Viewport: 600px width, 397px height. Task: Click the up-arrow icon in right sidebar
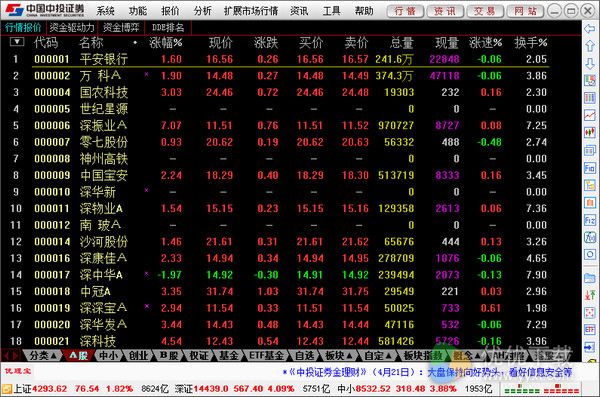click(590, 46)
